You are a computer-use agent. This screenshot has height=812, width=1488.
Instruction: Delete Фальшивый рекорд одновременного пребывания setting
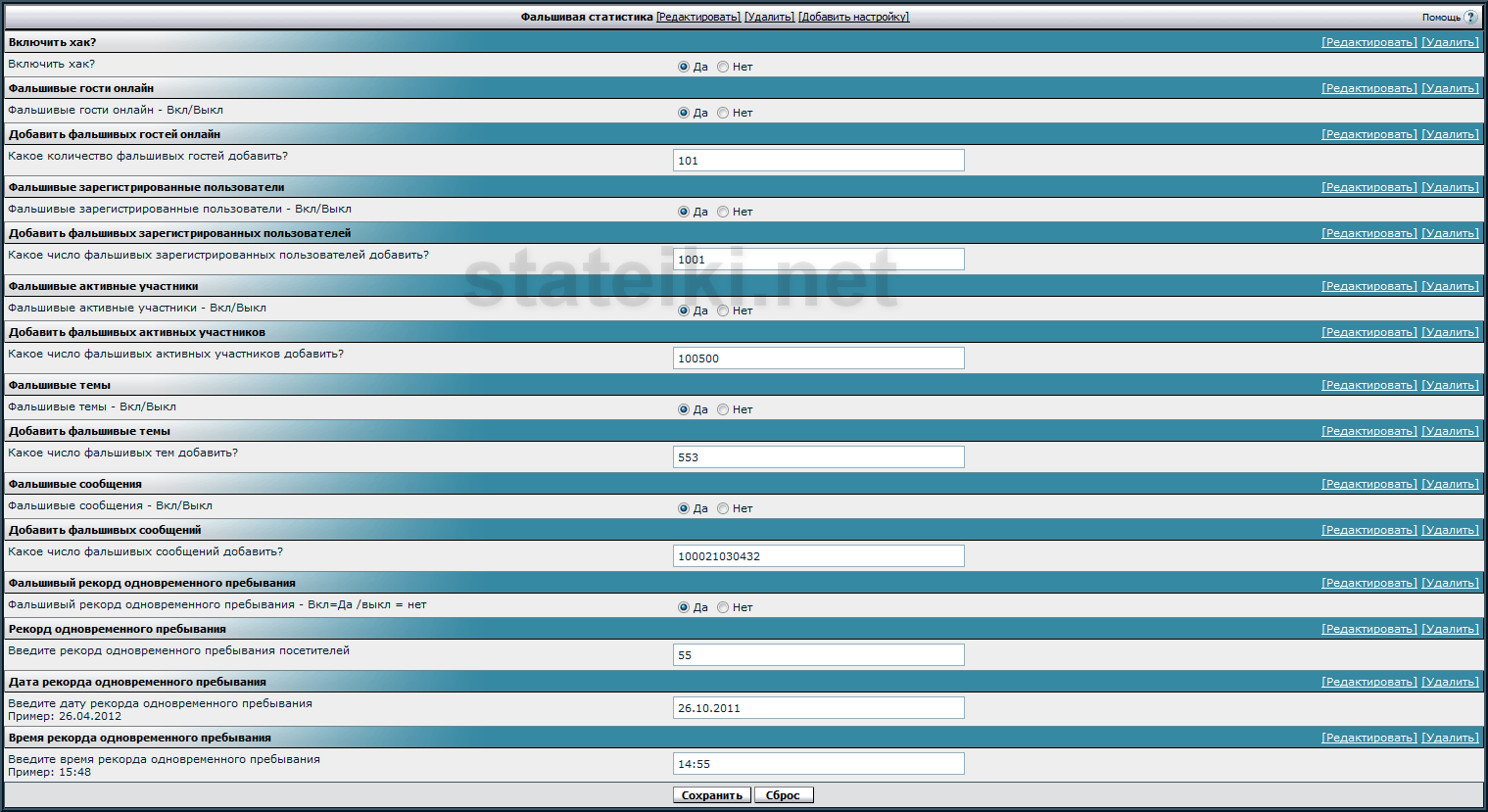[1451, 583]
